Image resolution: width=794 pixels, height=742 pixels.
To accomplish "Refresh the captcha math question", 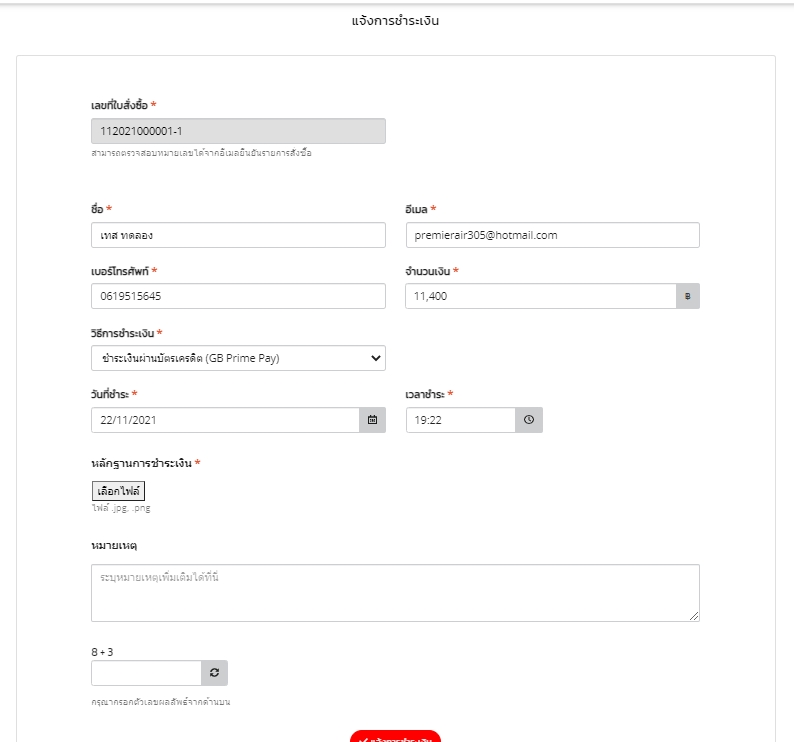I will tap(214, 673).
